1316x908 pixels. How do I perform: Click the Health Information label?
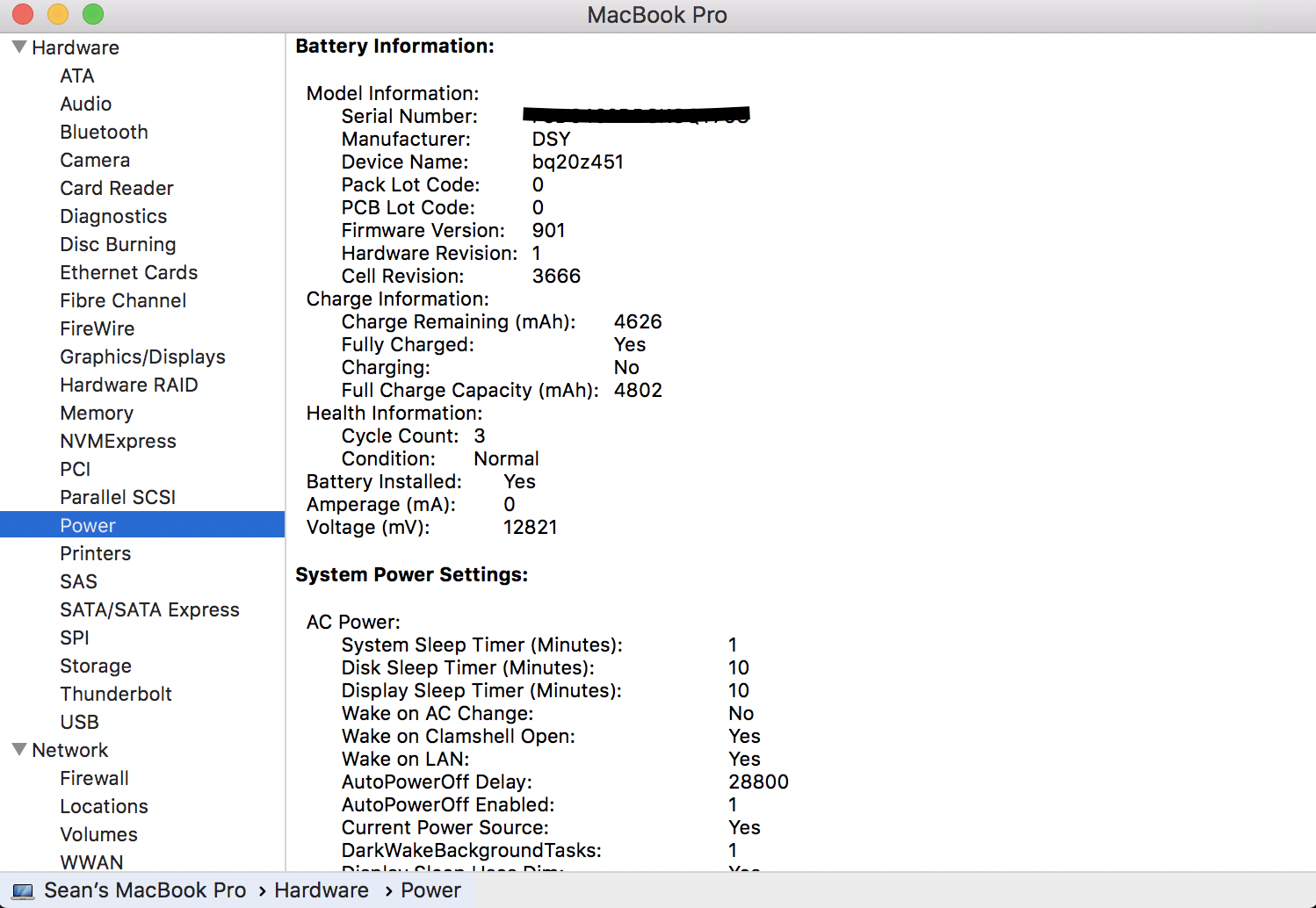pyautogui.click(x=394, y=413)
